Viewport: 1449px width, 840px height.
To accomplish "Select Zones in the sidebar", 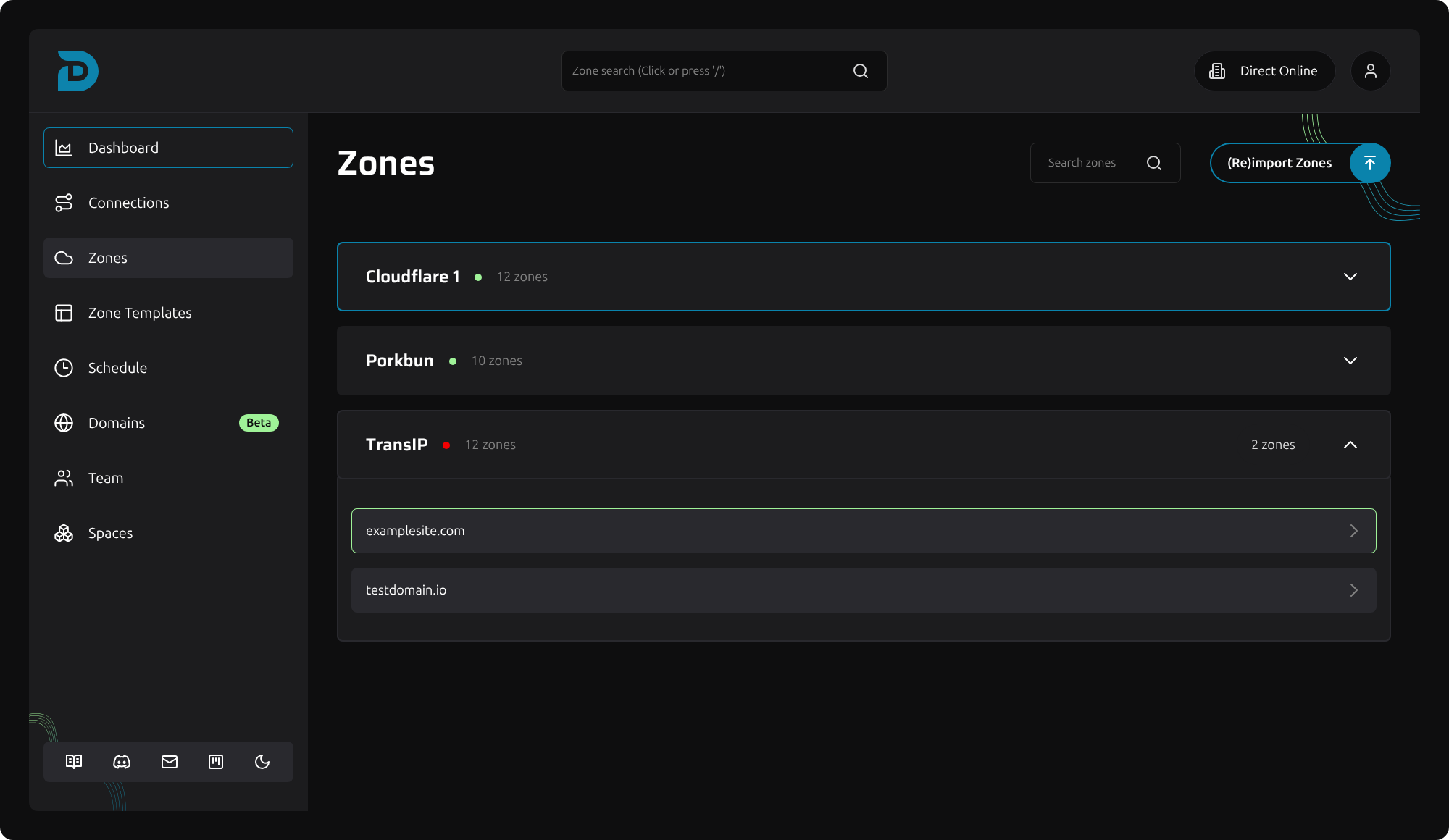I will (x=168, y=258).
